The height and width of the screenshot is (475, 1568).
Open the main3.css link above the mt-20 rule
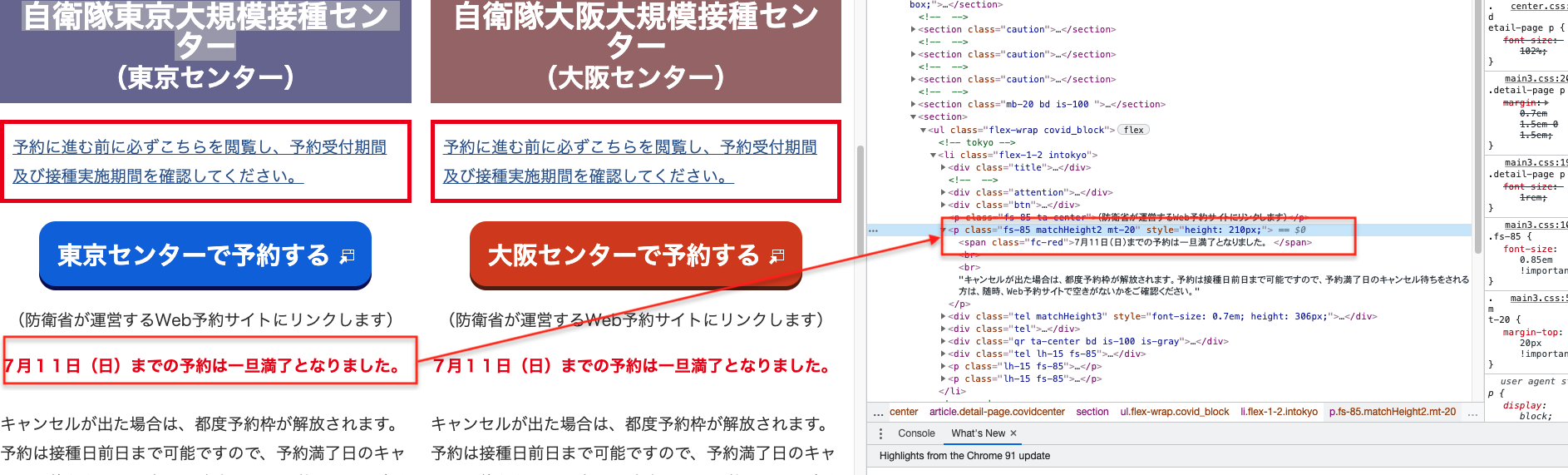coord(1538,298)
